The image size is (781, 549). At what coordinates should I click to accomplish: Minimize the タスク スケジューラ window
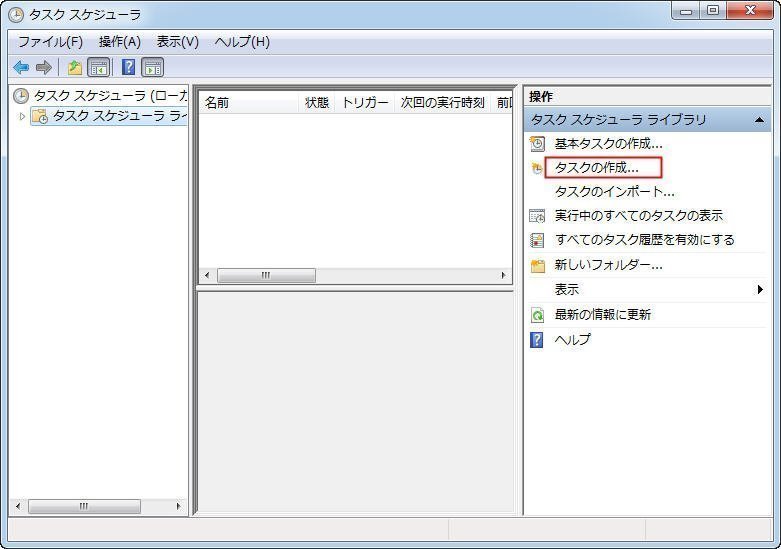point(687,10)
